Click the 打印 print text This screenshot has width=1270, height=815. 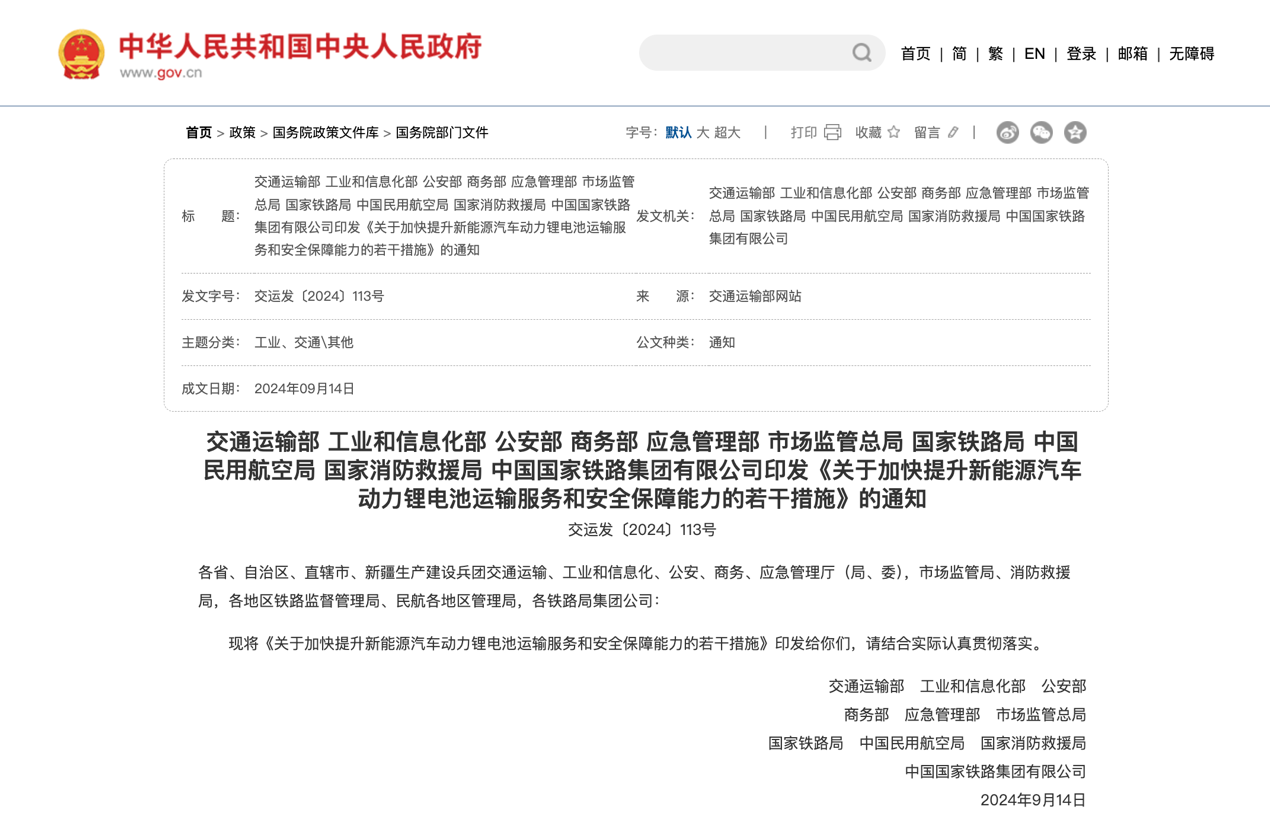804,132
